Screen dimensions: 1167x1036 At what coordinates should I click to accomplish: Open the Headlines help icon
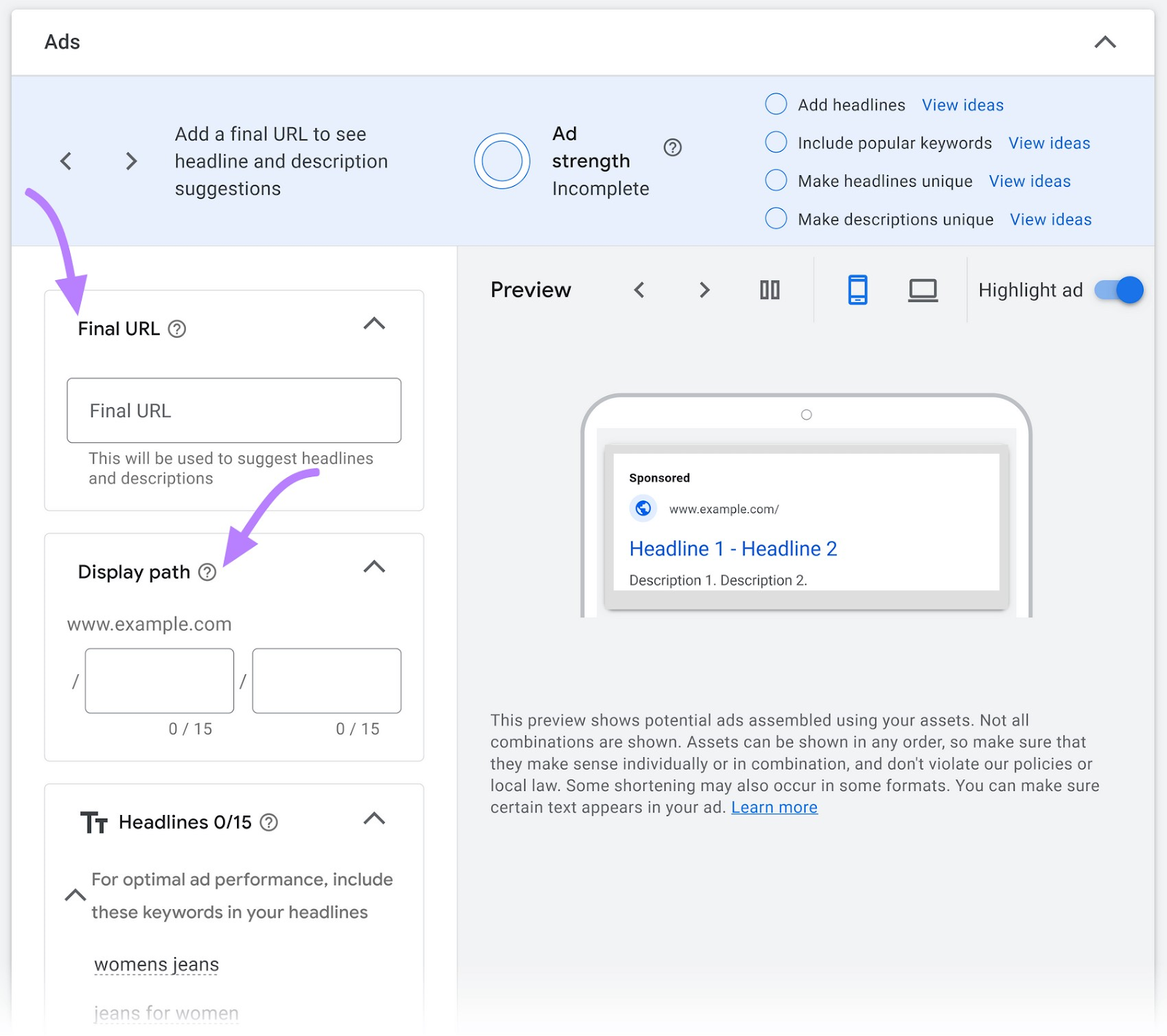[269, 822]
